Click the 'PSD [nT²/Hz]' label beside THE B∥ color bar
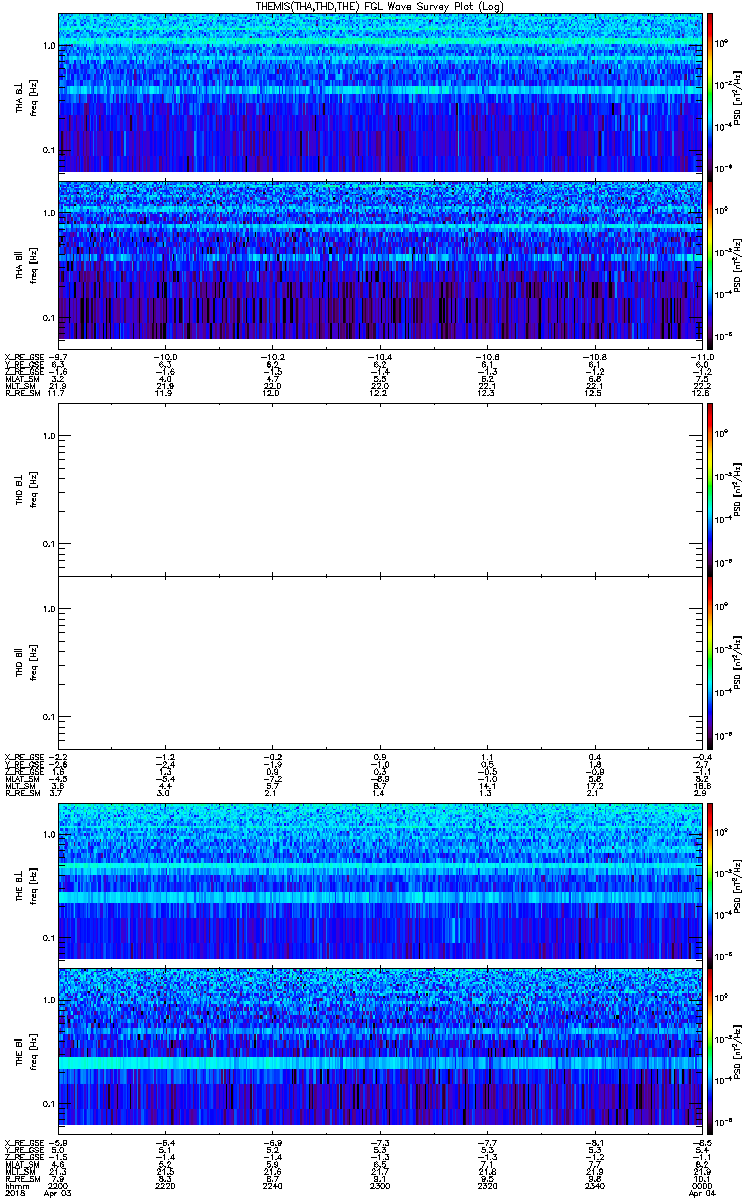Screen dimensions: 750x1200 pos(738,1051)
